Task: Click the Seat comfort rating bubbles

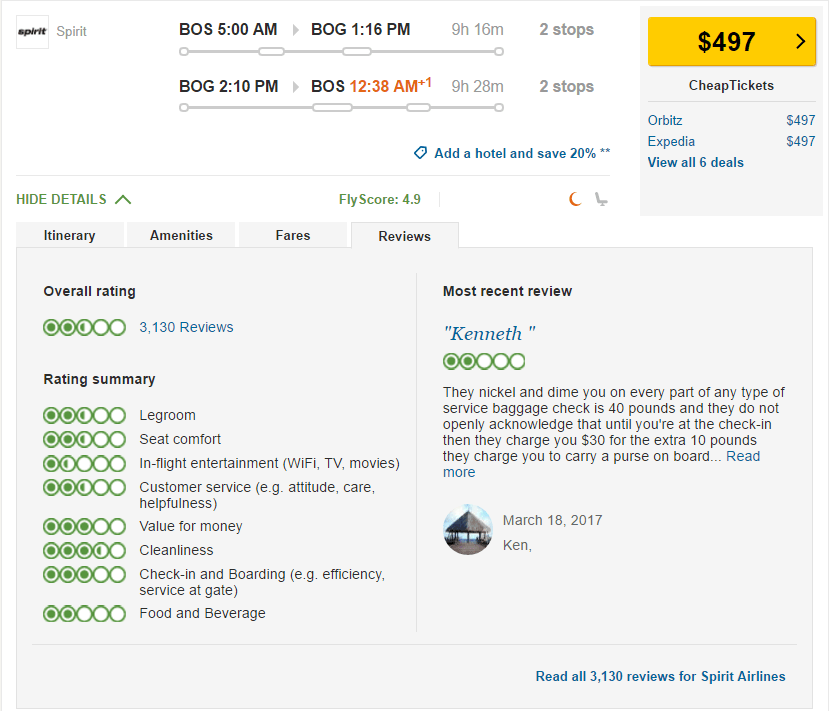Action: (85, 439)
